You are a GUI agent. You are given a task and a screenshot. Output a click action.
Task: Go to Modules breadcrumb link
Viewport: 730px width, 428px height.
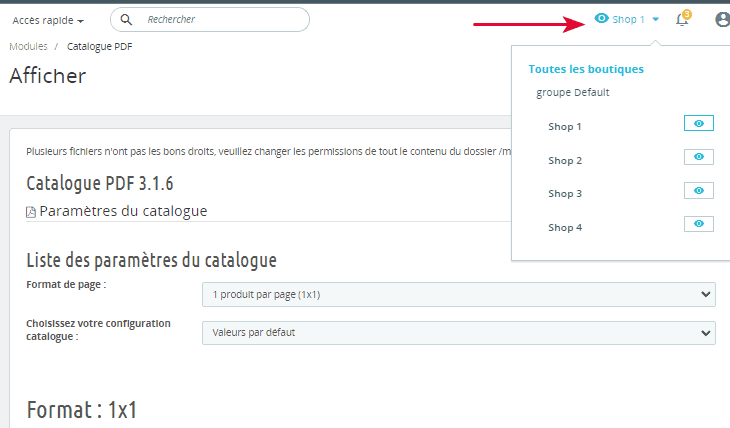(28, 46)
